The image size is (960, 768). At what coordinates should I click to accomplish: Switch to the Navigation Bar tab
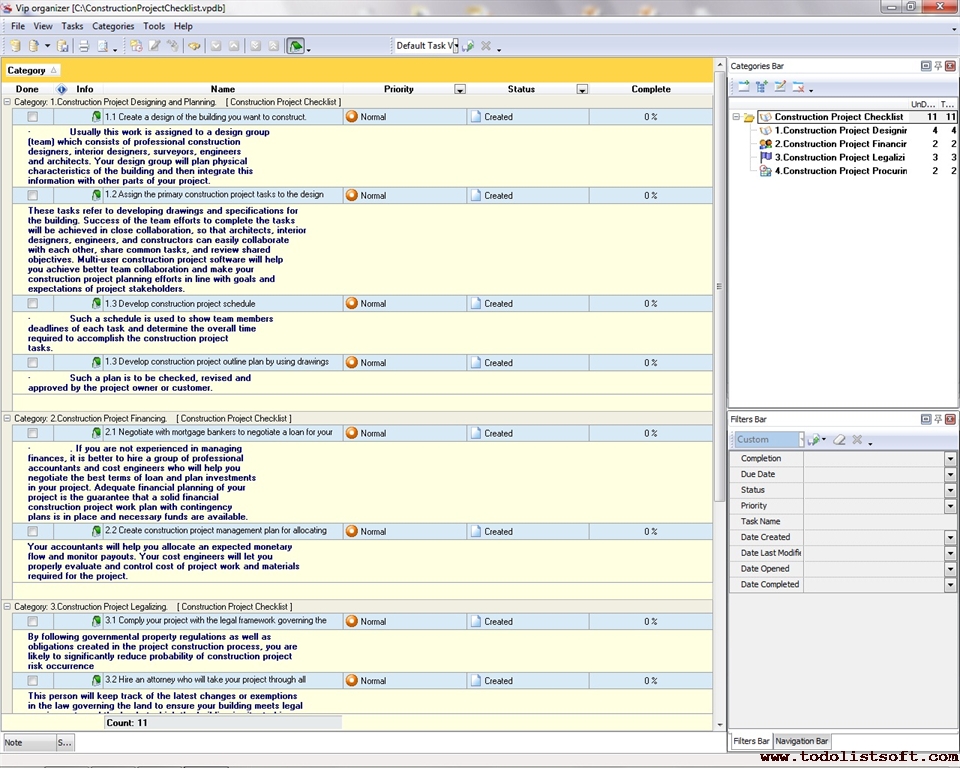click(x=802, y=741)
